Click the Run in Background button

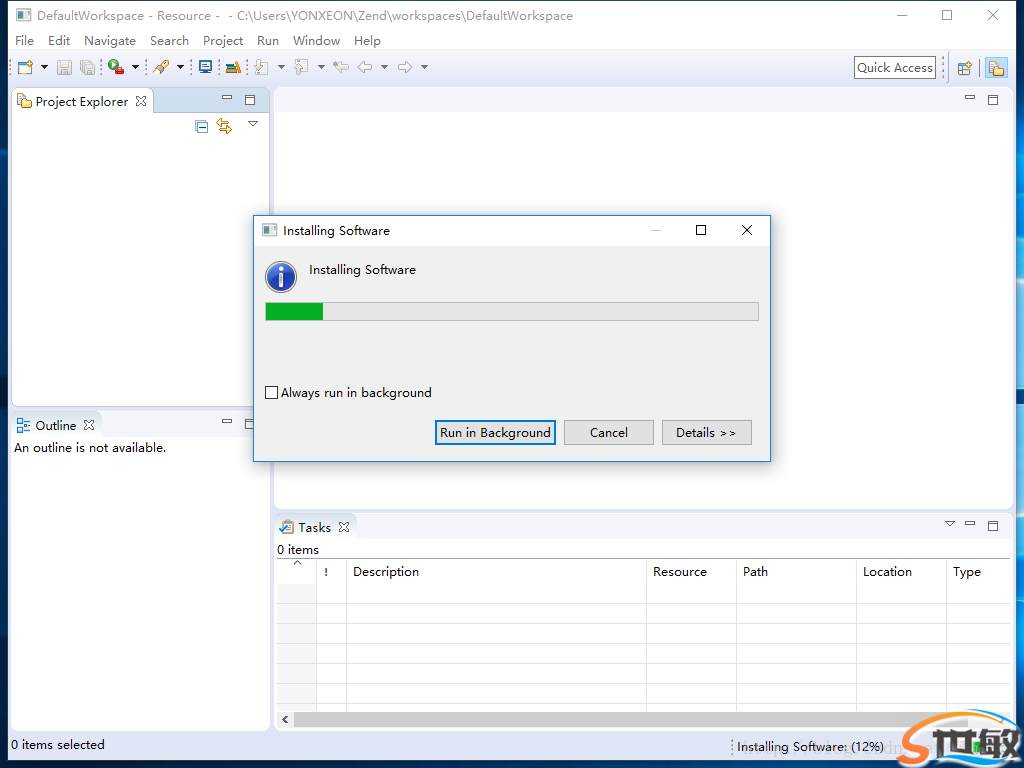495,432
